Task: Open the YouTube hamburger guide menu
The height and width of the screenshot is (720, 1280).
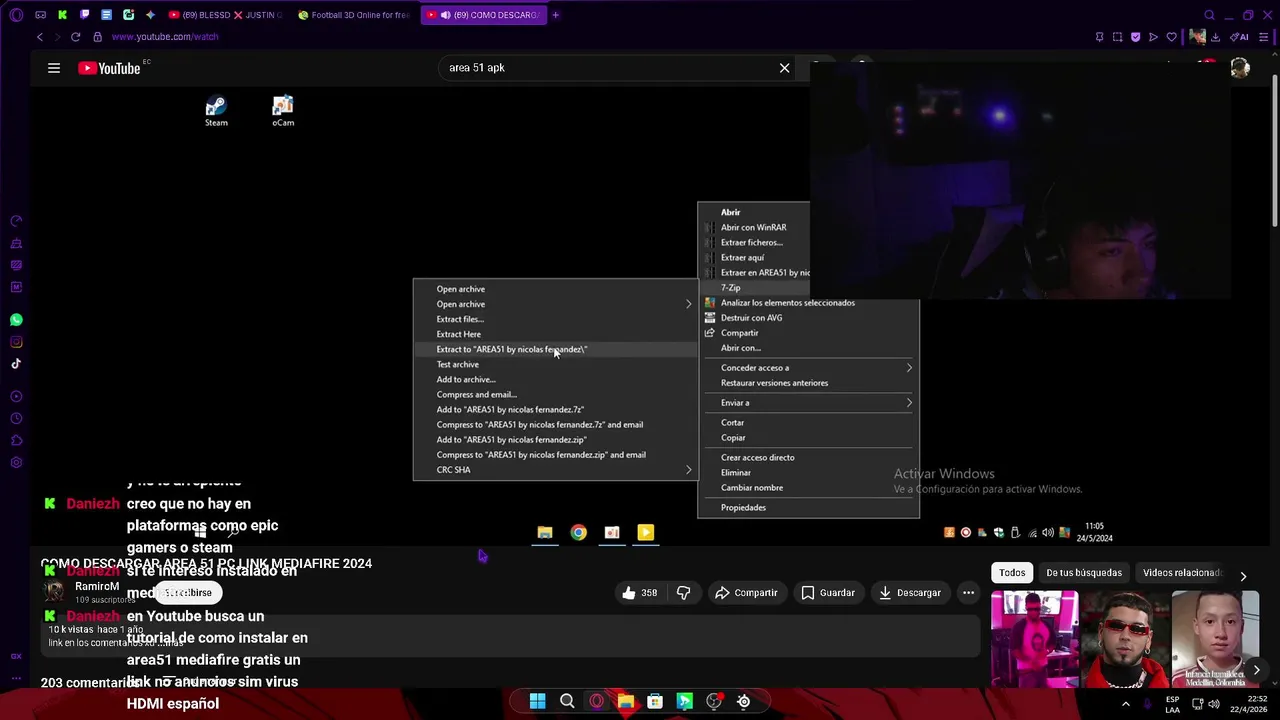Action: pos(54,68)
